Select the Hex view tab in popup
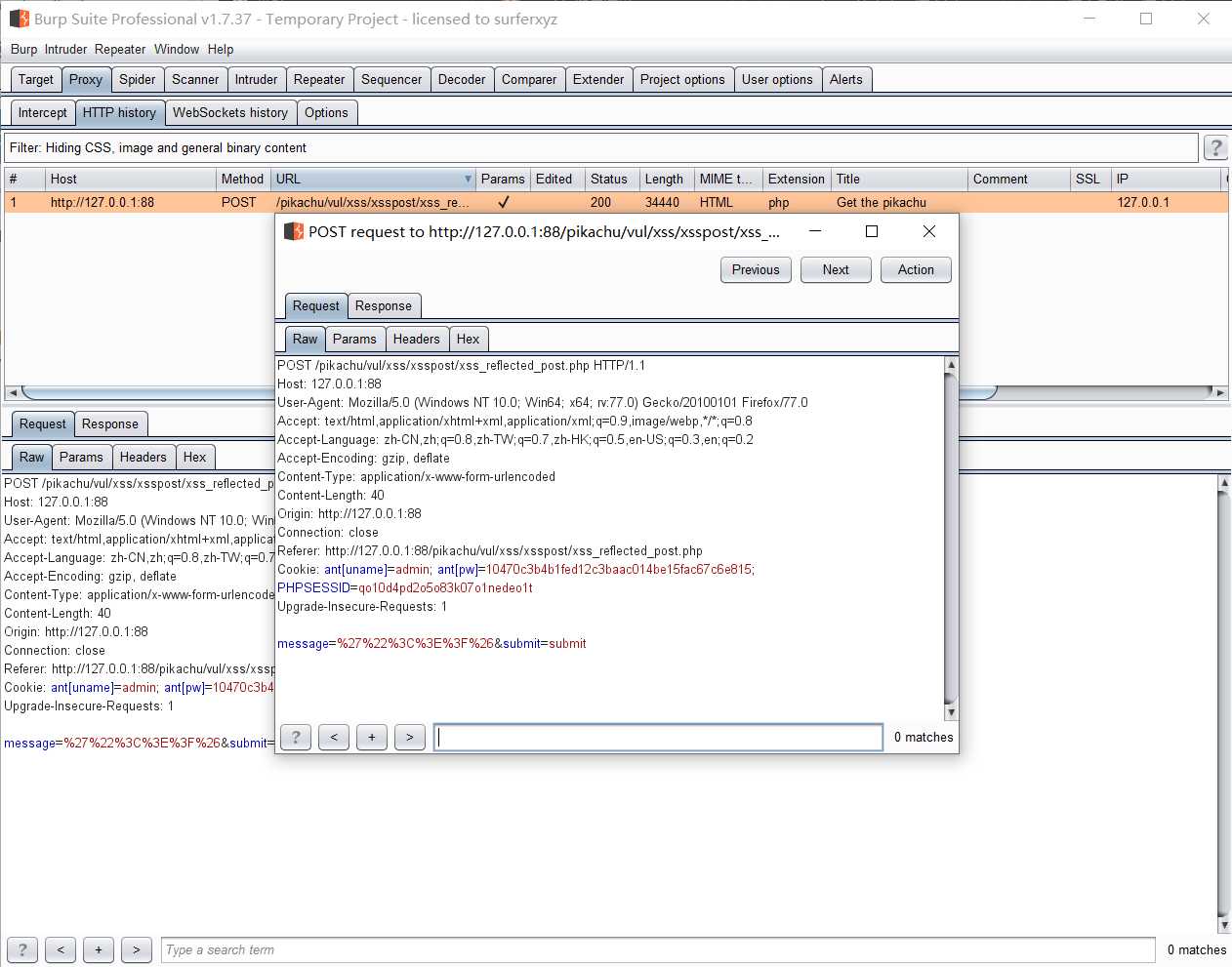Image resolution: width=1232 pixels, height=967 pixels. point(468,339)
